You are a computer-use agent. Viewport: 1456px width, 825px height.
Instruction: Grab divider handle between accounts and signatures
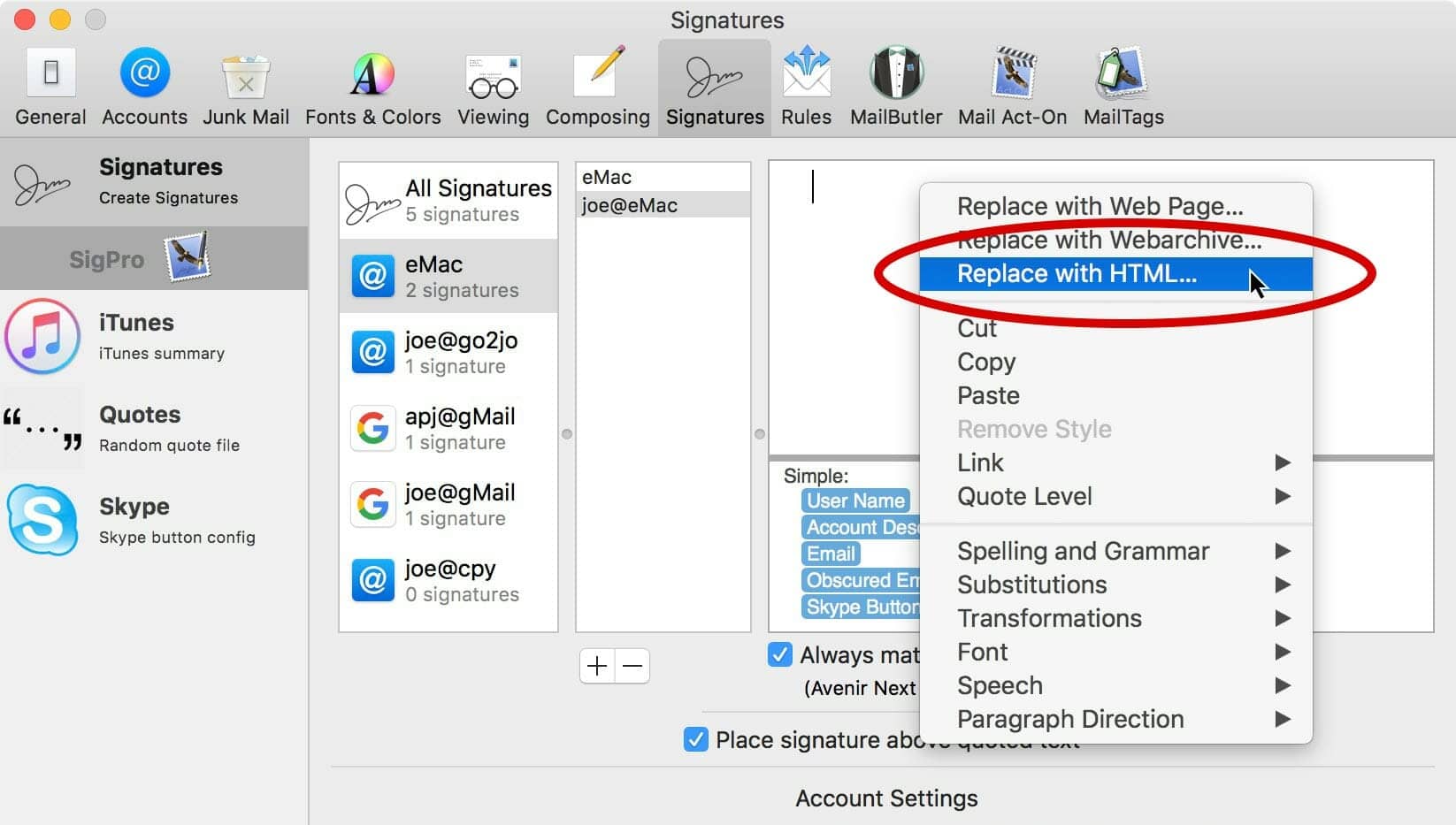[567, 434]
